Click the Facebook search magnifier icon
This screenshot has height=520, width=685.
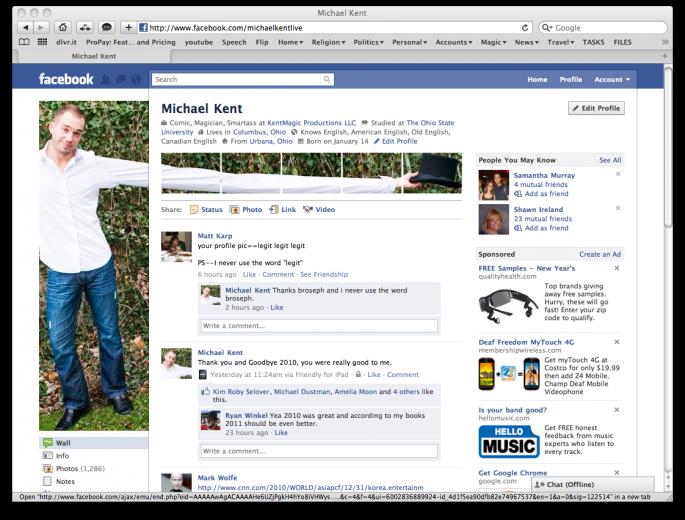(327, 79)
